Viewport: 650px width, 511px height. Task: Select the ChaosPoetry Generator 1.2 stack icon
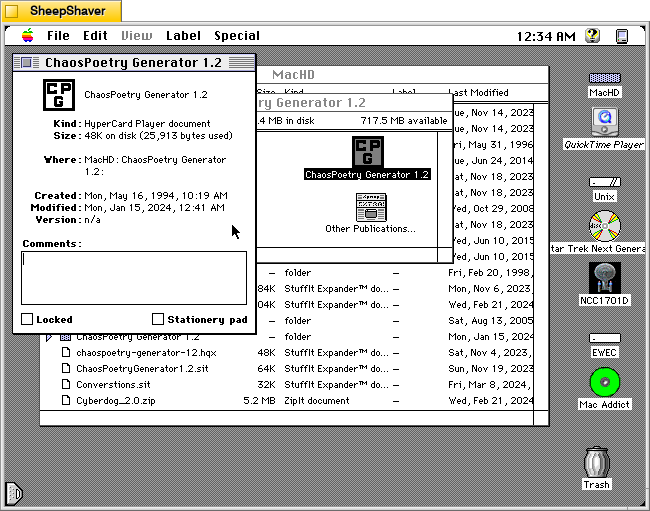(x=368, y=152)
